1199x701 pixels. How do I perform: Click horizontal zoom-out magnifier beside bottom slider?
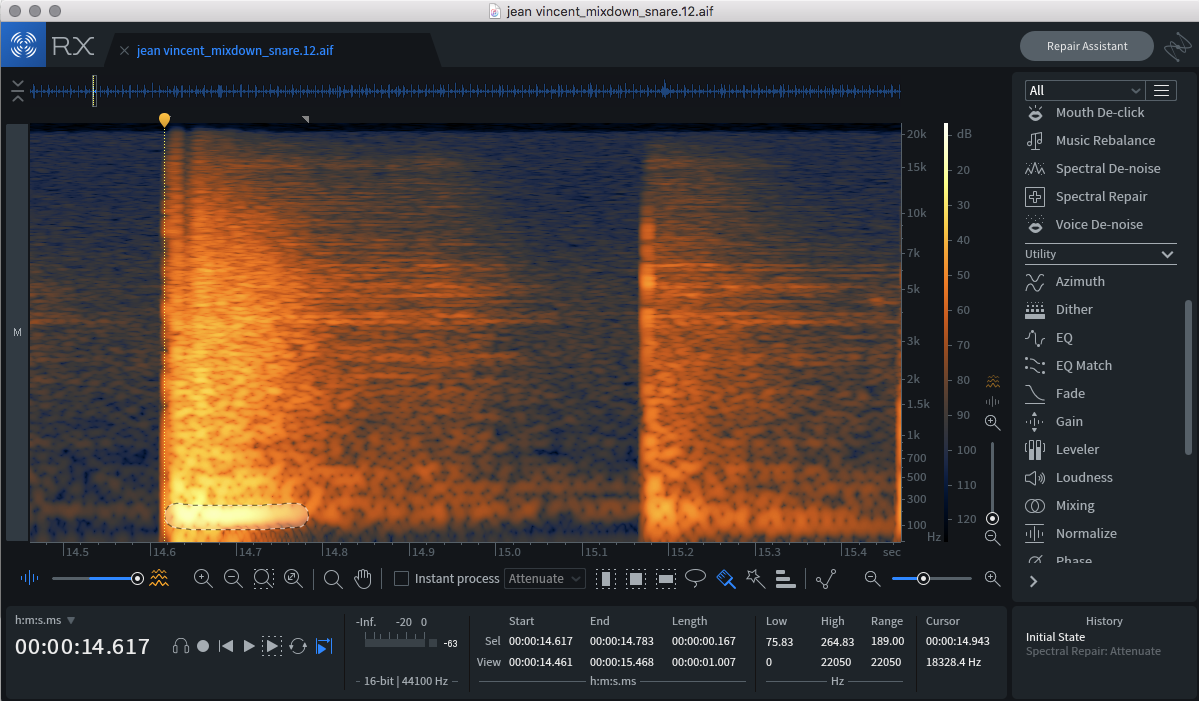(872, 579)
